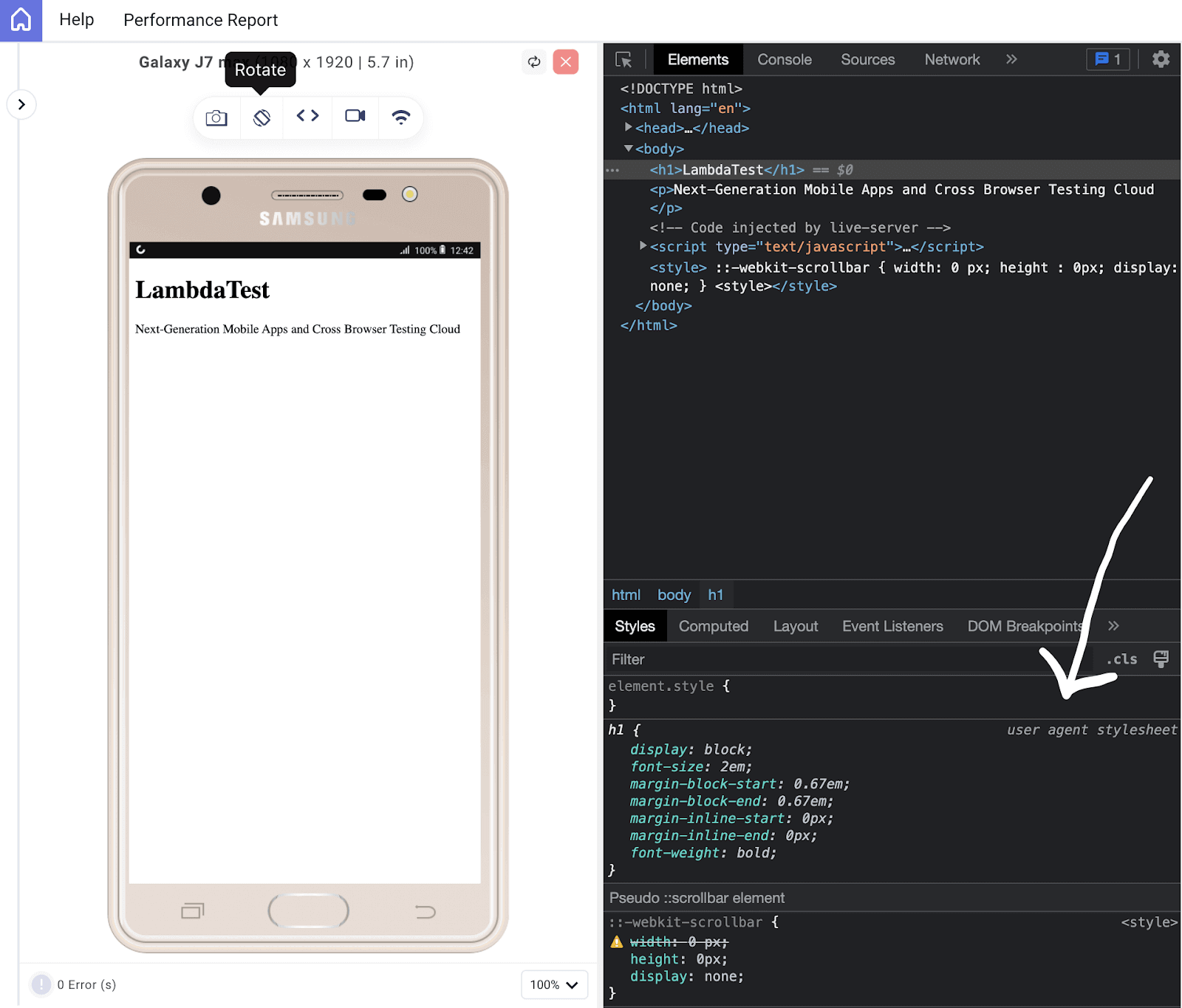1182x1008 pixels.
Task: Click the margin-block-start declaration
Action: [739, 784]
